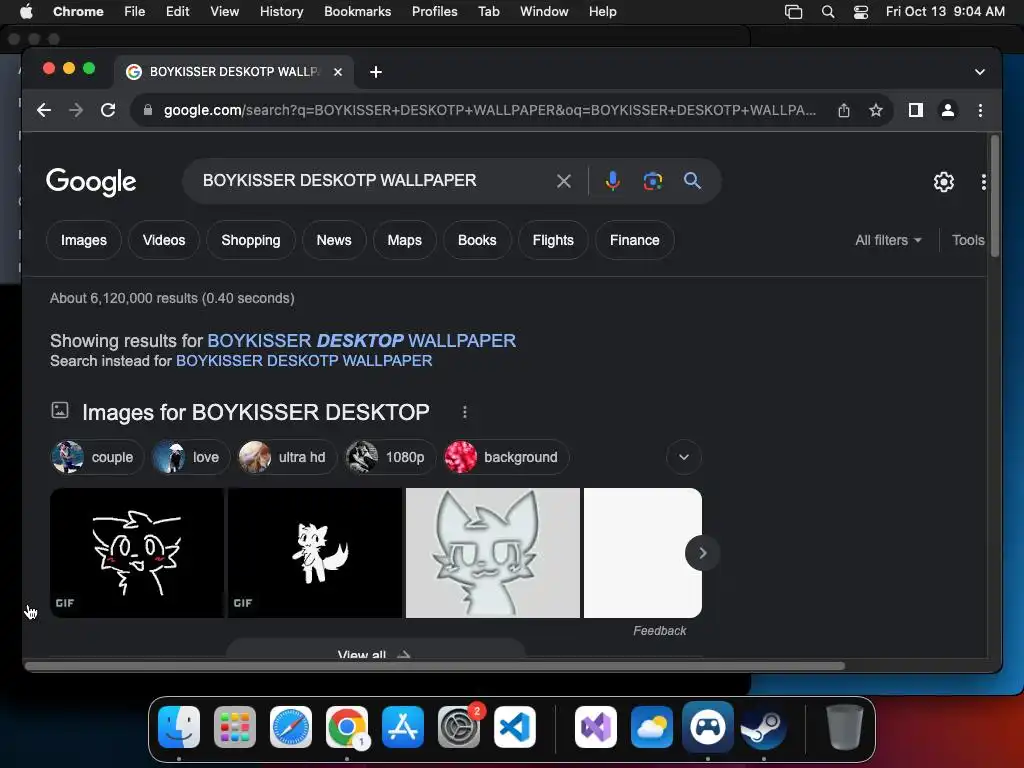The image size is (1024, 768).
Task: Open App Store from the Dock
Action: click(403, 727)
